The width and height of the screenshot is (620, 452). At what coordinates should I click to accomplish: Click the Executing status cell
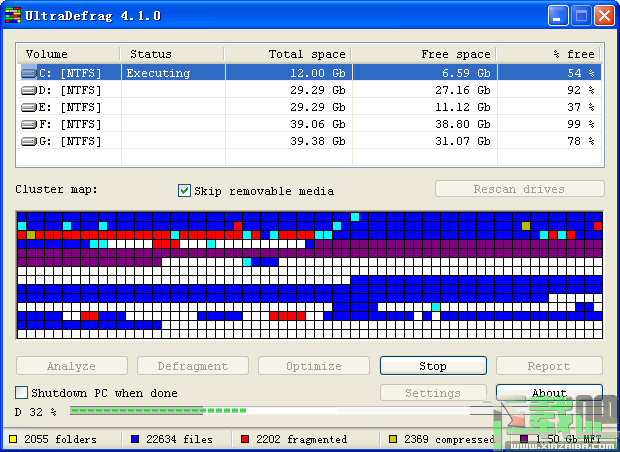(173, 73)
